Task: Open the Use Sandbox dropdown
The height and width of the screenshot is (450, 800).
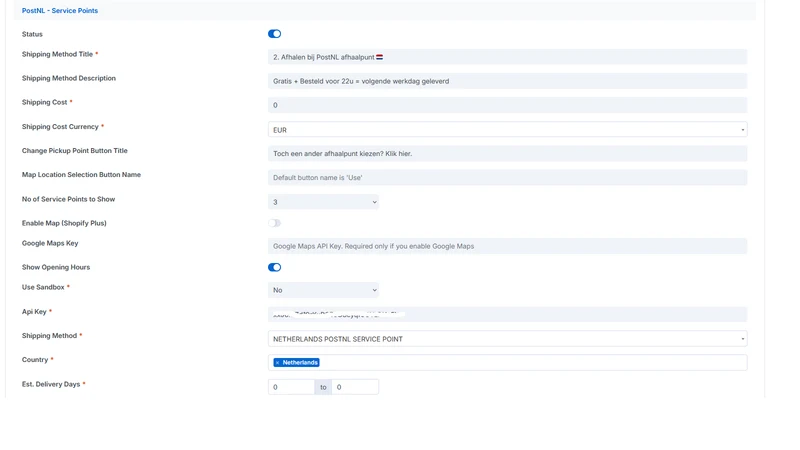Action: click(x=323, y=290)
